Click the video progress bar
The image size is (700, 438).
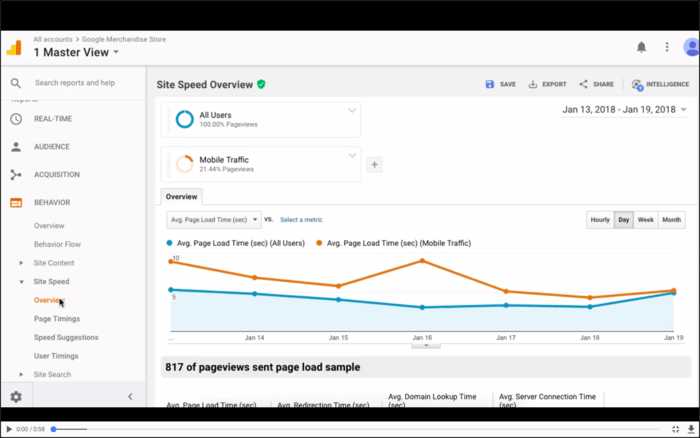click(350, 429)
